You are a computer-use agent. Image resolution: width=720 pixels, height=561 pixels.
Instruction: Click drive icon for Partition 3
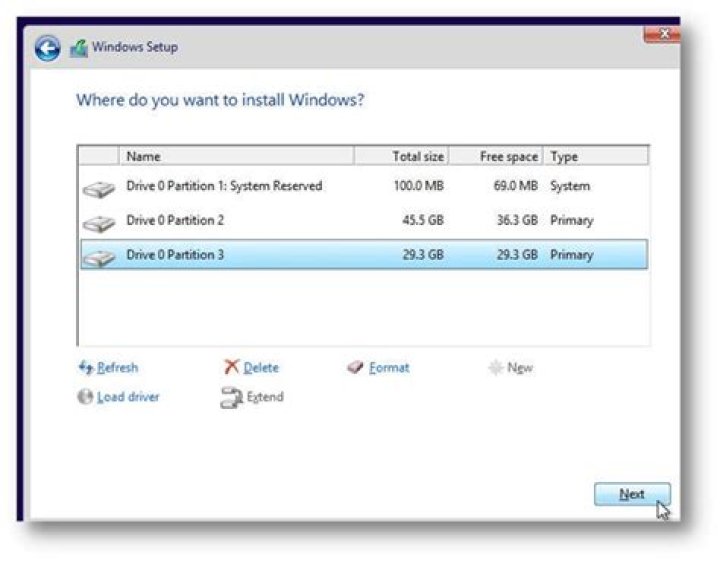[x=98, y=256]
